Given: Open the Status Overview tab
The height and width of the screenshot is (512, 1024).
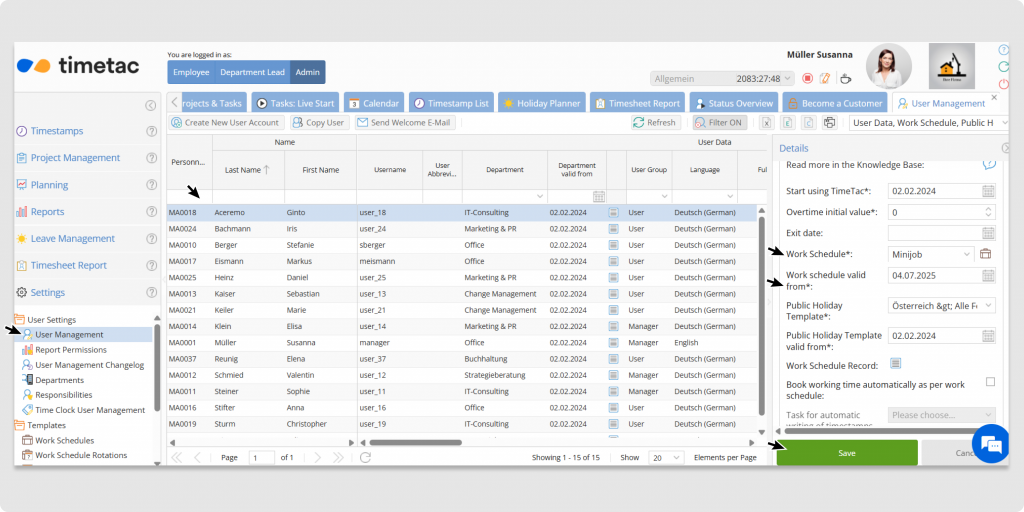Looking at the screenshot, I should [733, 103].
